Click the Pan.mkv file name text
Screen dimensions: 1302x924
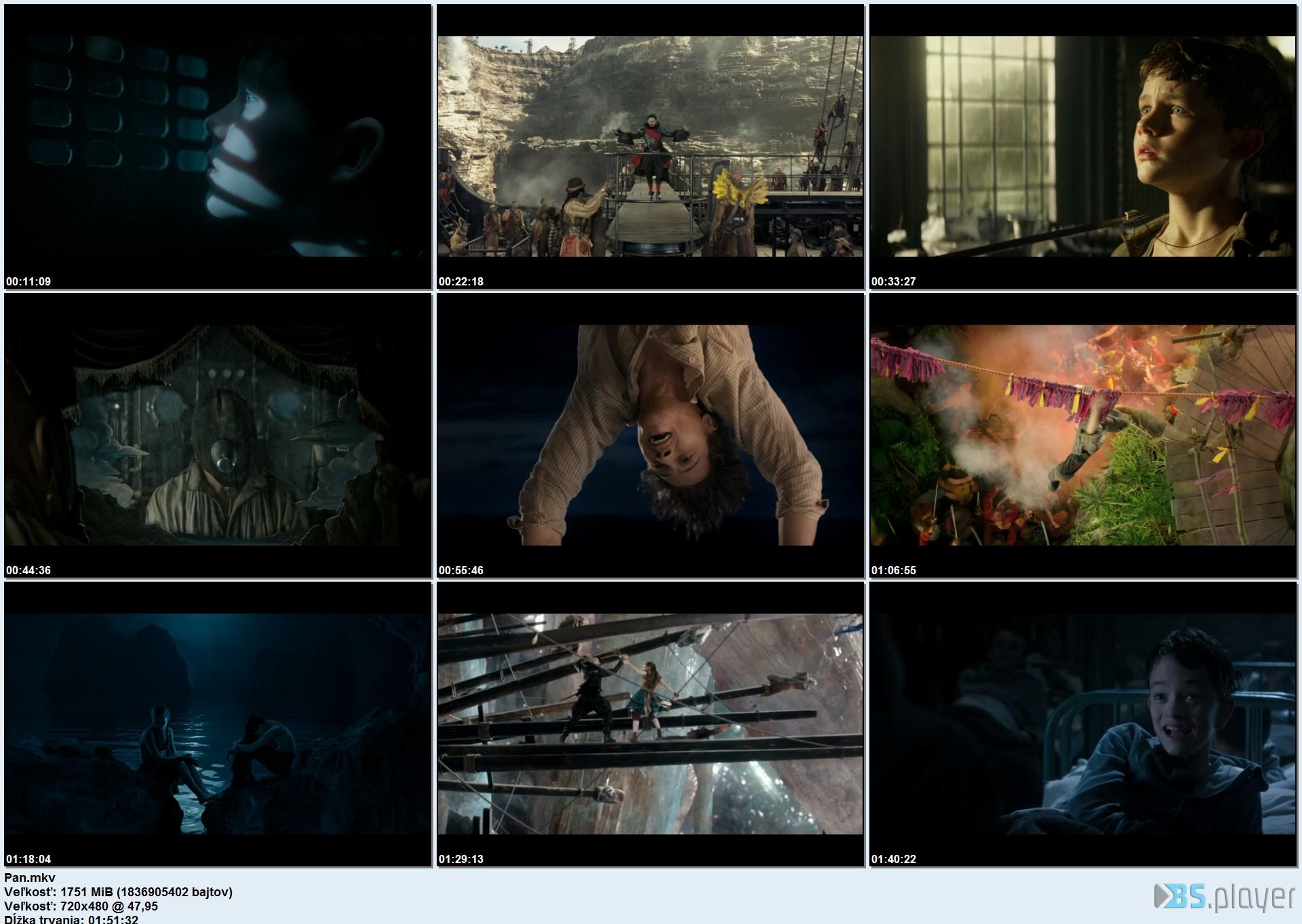(x=30, y=877)
